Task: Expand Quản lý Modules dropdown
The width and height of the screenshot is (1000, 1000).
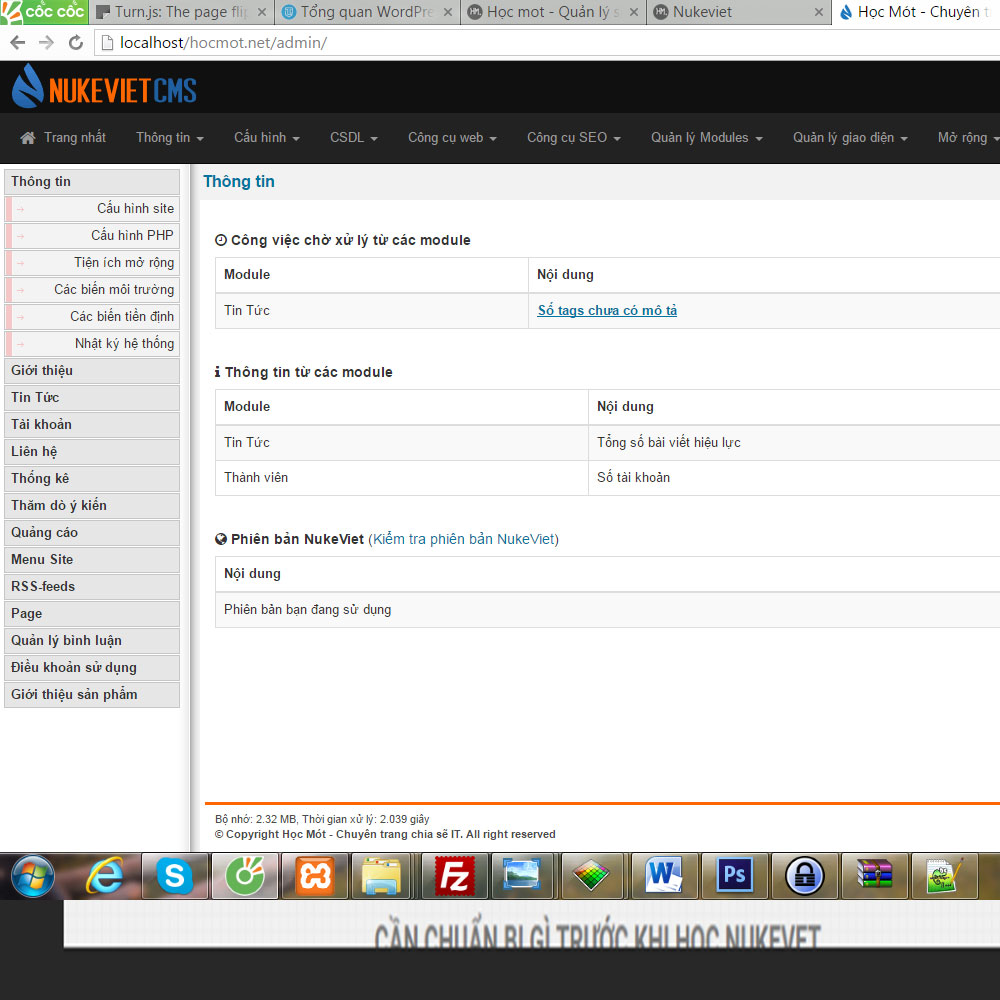Action: (707, 138)
